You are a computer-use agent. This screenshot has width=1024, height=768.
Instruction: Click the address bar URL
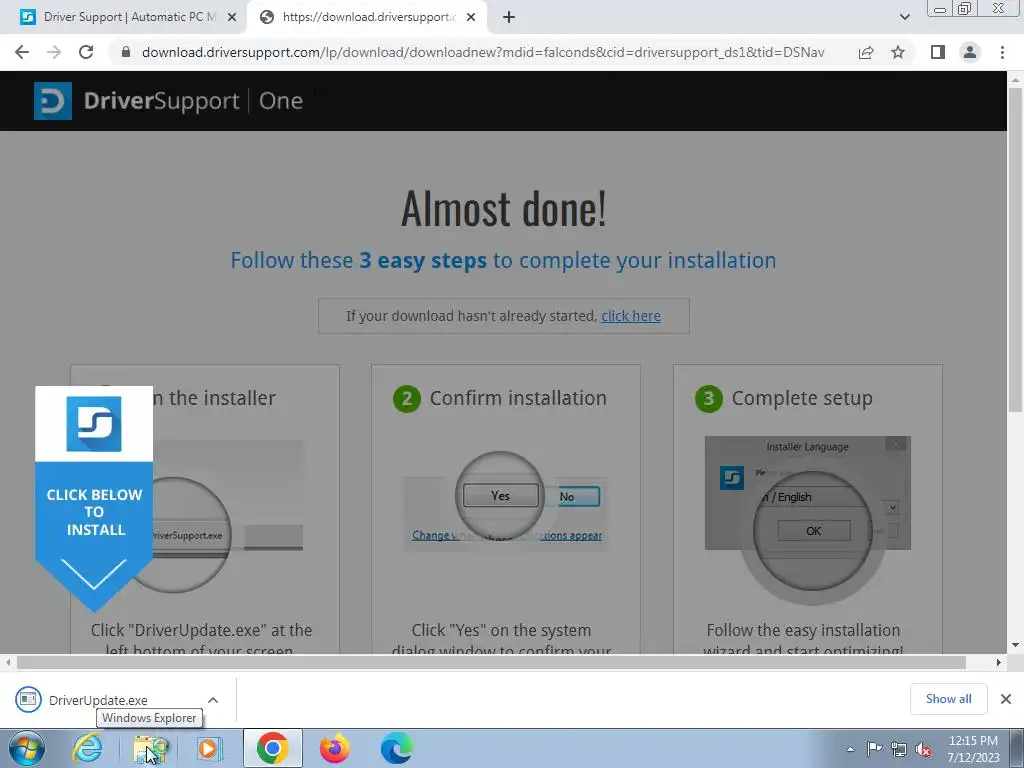pyautogui.click(x=483, y=52)
